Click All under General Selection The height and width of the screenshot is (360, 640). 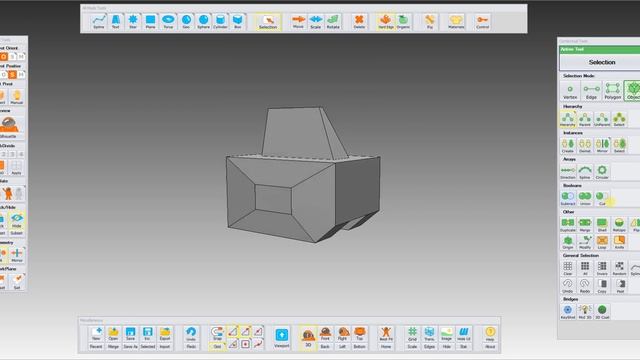click(x=585, y=269)
